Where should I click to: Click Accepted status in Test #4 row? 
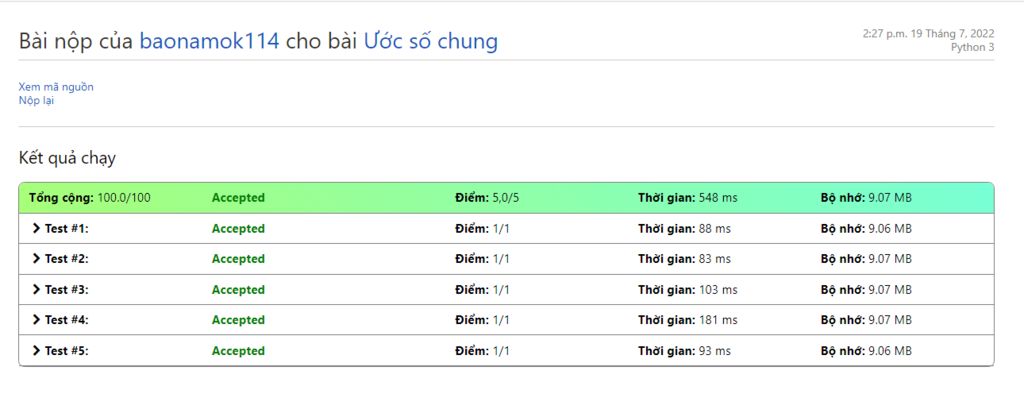pos(238,320)
